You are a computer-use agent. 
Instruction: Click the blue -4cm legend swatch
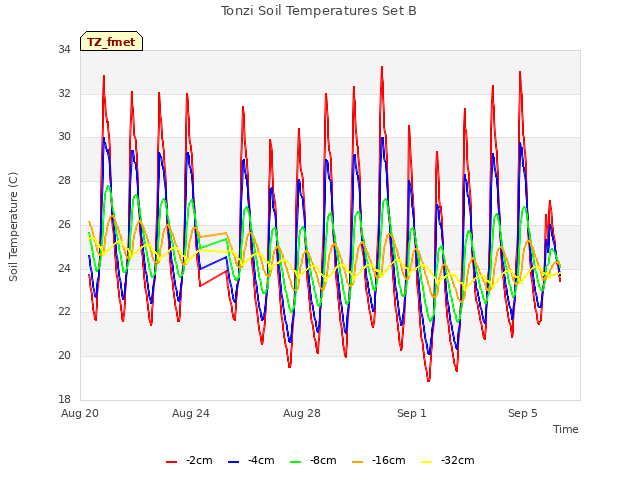[x=233, y=462]
